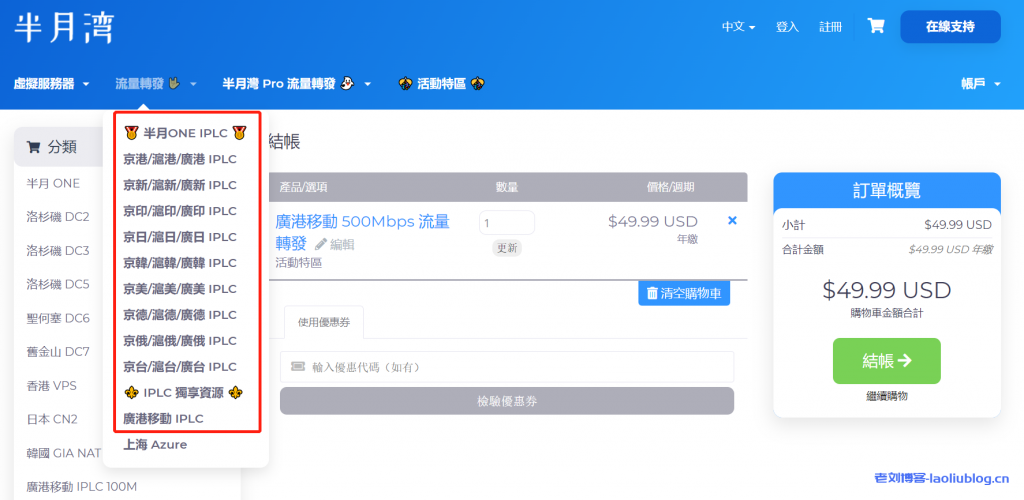Select 京港/滬港/廣港 IPLC entry
Screen dimensions: 1024x500
pos(180,159)
